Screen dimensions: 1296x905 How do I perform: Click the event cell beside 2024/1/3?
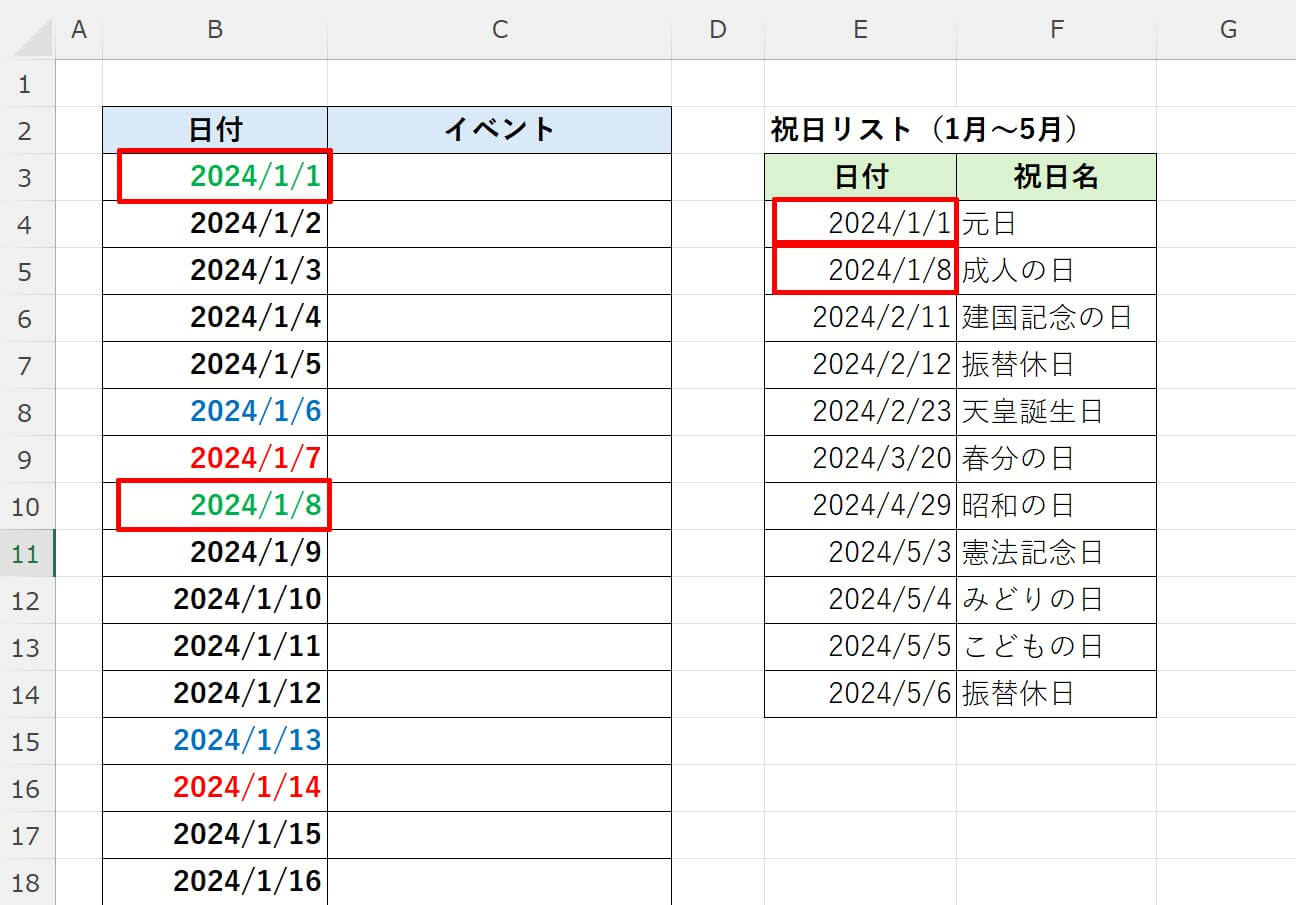(x=500, y=271)
